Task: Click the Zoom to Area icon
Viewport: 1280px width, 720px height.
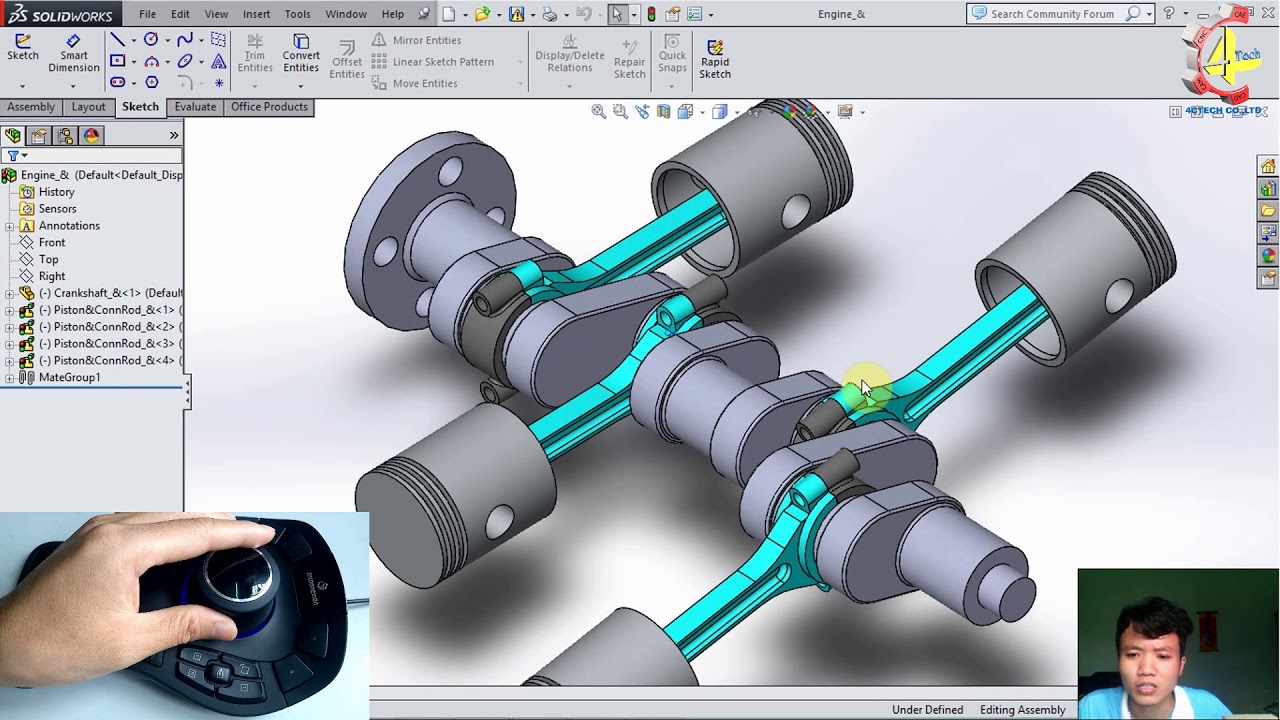Action: [x=620, y=111]
